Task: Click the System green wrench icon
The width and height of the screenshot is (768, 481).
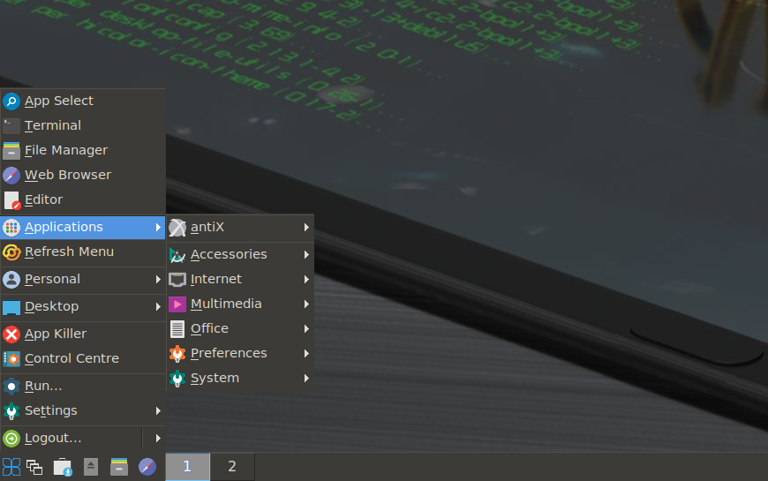Action: point(177,378)
